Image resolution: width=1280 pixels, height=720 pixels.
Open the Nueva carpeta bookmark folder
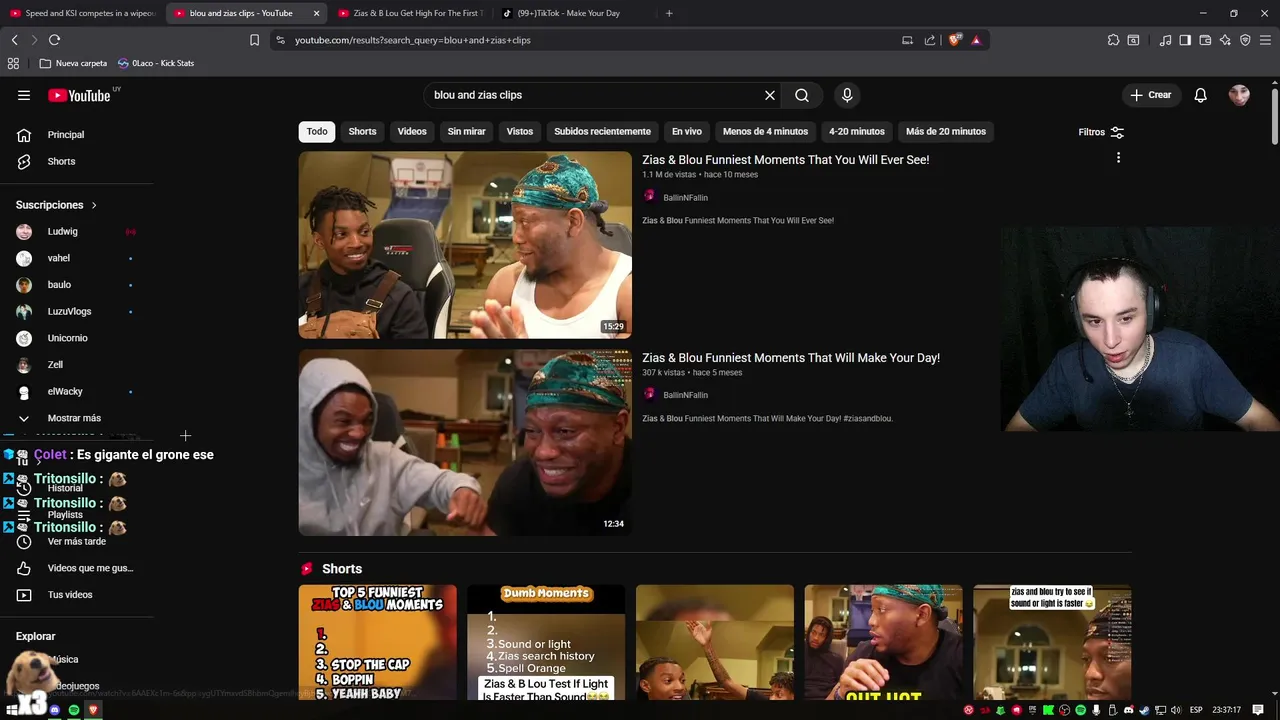pos(73,63)
